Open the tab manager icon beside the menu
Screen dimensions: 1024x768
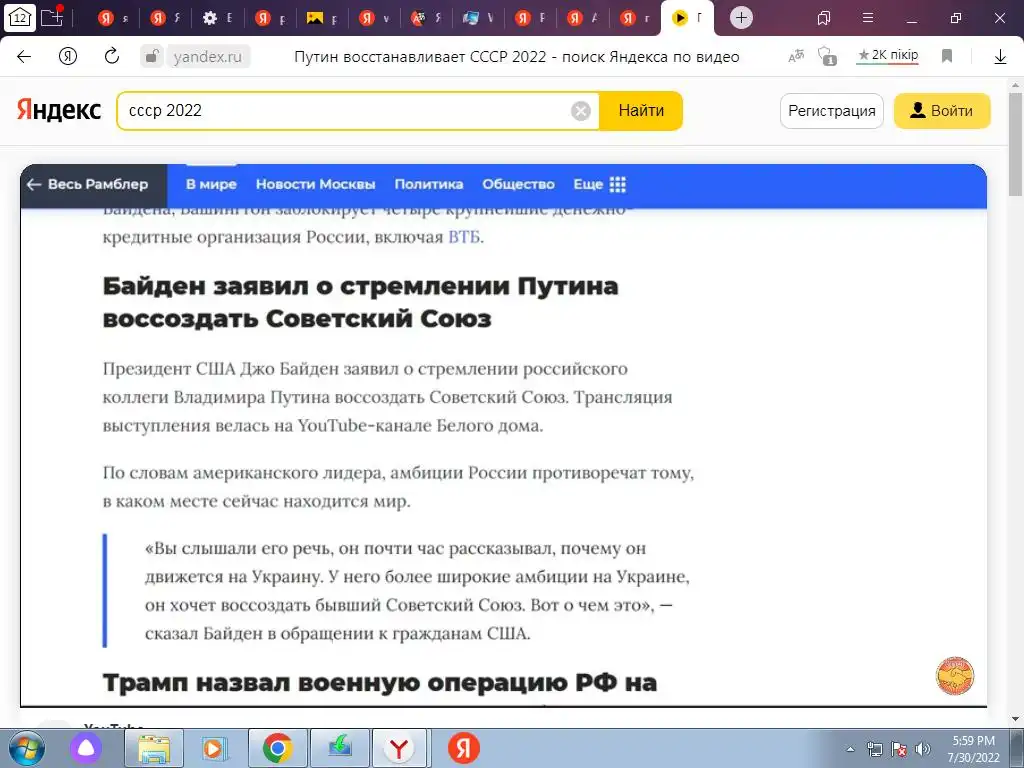coord(824,18)
